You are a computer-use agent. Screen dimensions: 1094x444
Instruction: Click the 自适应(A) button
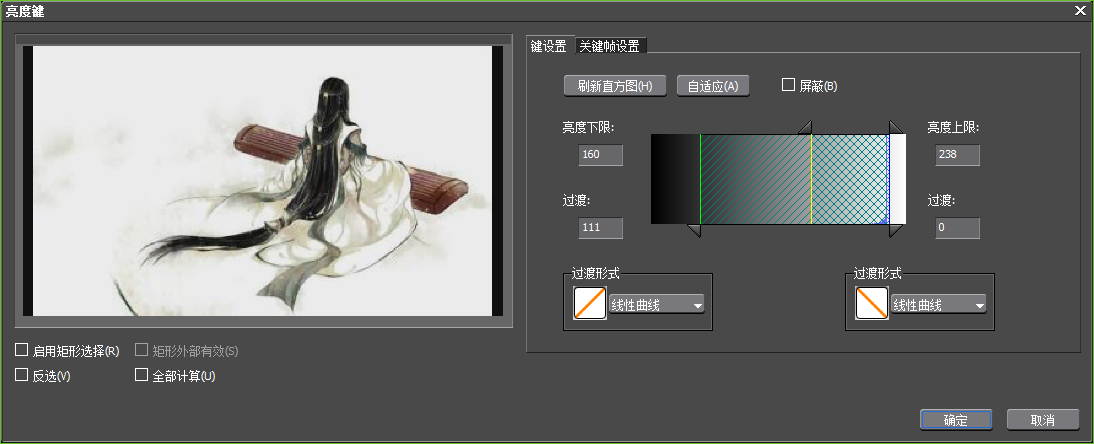tap(713, 86)
